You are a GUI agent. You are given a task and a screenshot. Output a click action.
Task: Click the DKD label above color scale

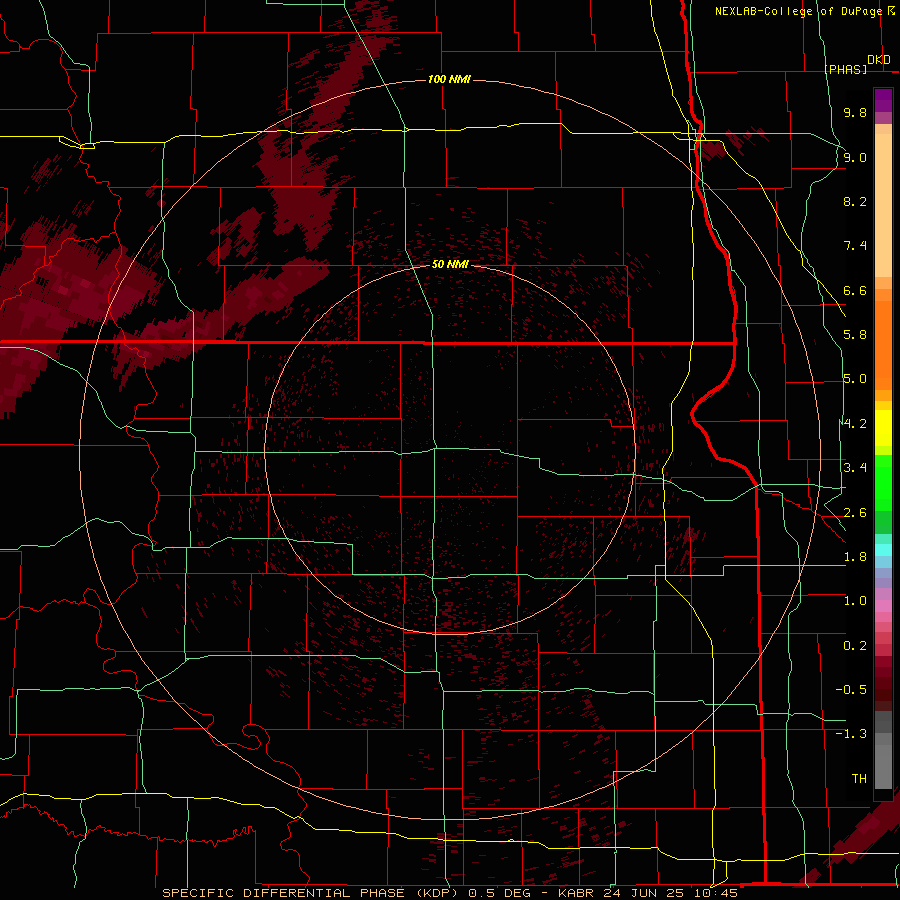[x=879, y=60]
